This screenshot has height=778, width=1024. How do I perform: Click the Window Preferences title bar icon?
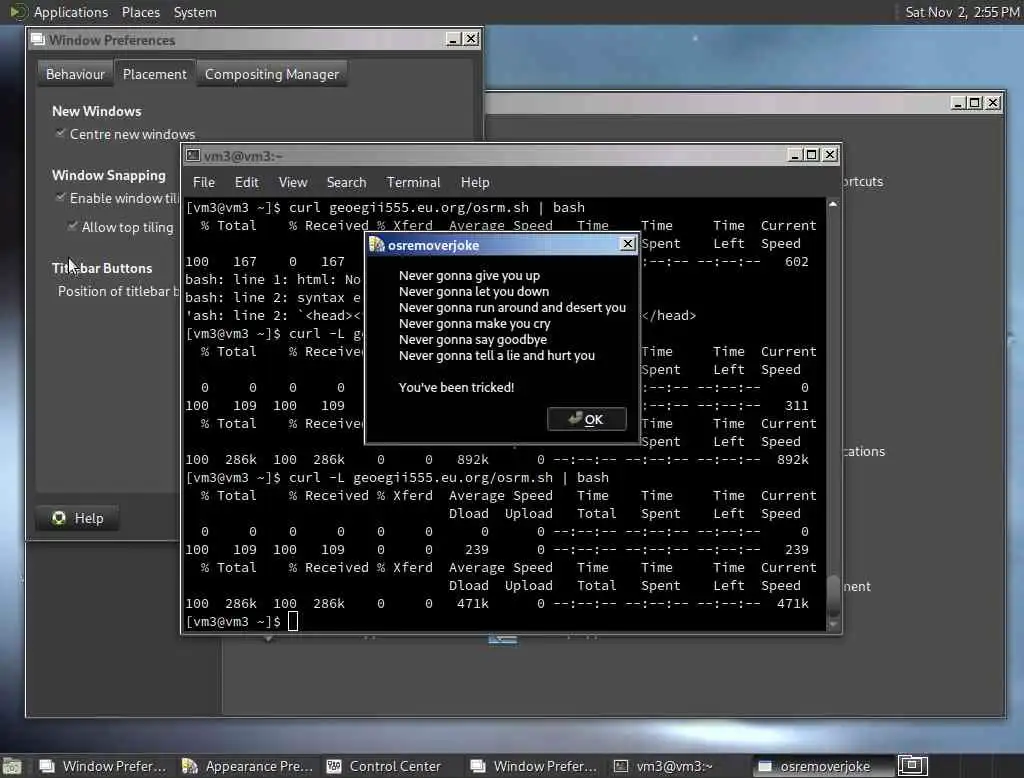(x=38, y=40)
